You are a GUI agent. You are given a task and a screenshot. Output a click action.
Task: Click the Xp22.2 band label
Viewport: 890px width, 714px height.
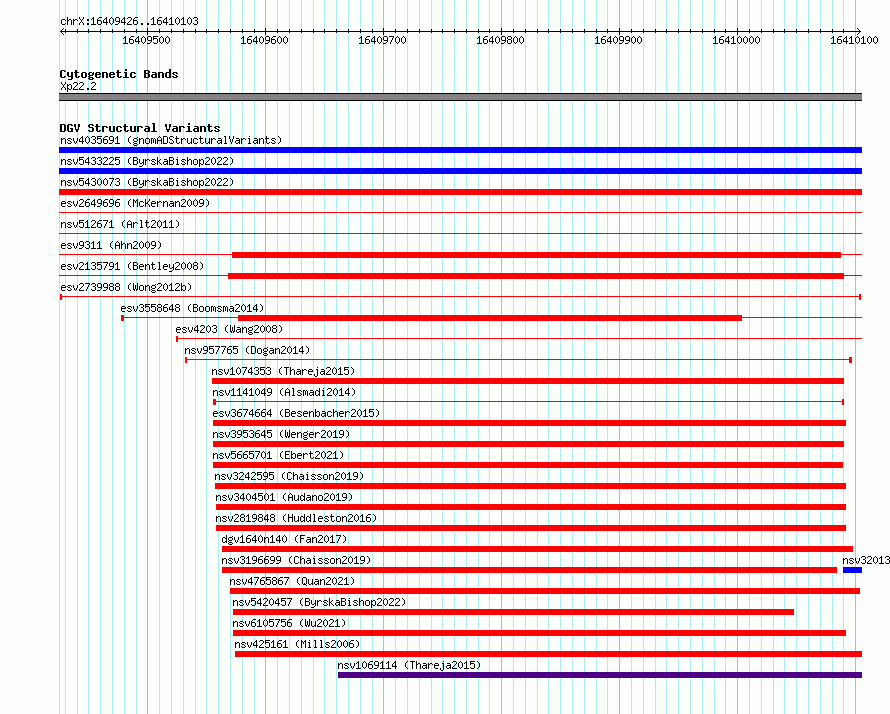pos(78,86)
